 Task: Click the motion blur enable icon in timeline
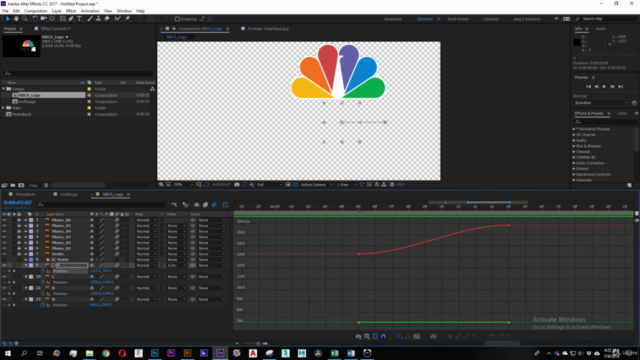tap(214, 204)
